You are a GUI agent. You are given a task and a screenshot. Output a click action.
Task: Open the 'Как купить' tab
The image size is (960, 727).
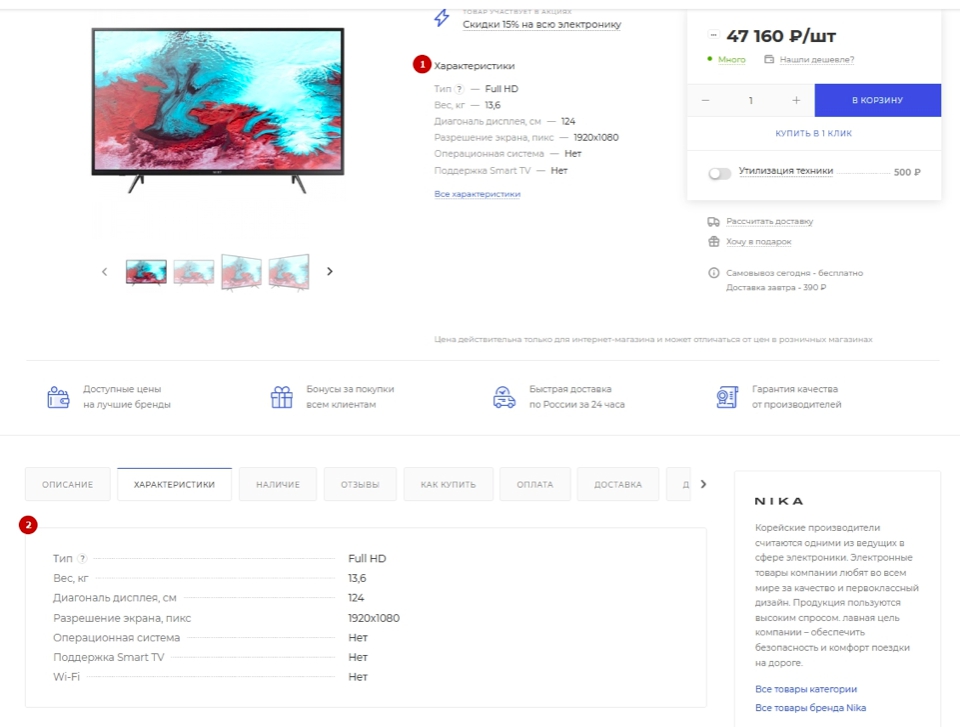pos(448,484)
